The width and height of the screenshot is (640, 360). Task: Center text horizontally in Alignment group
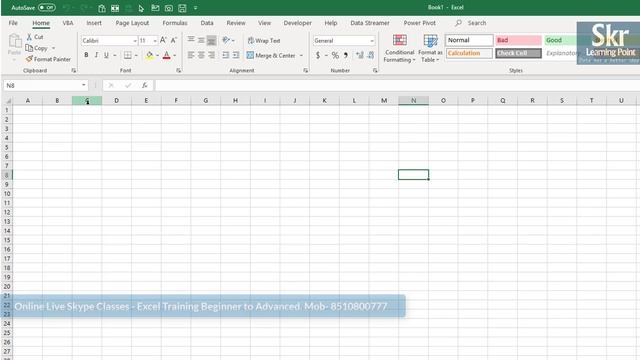[x=201, y=55]
